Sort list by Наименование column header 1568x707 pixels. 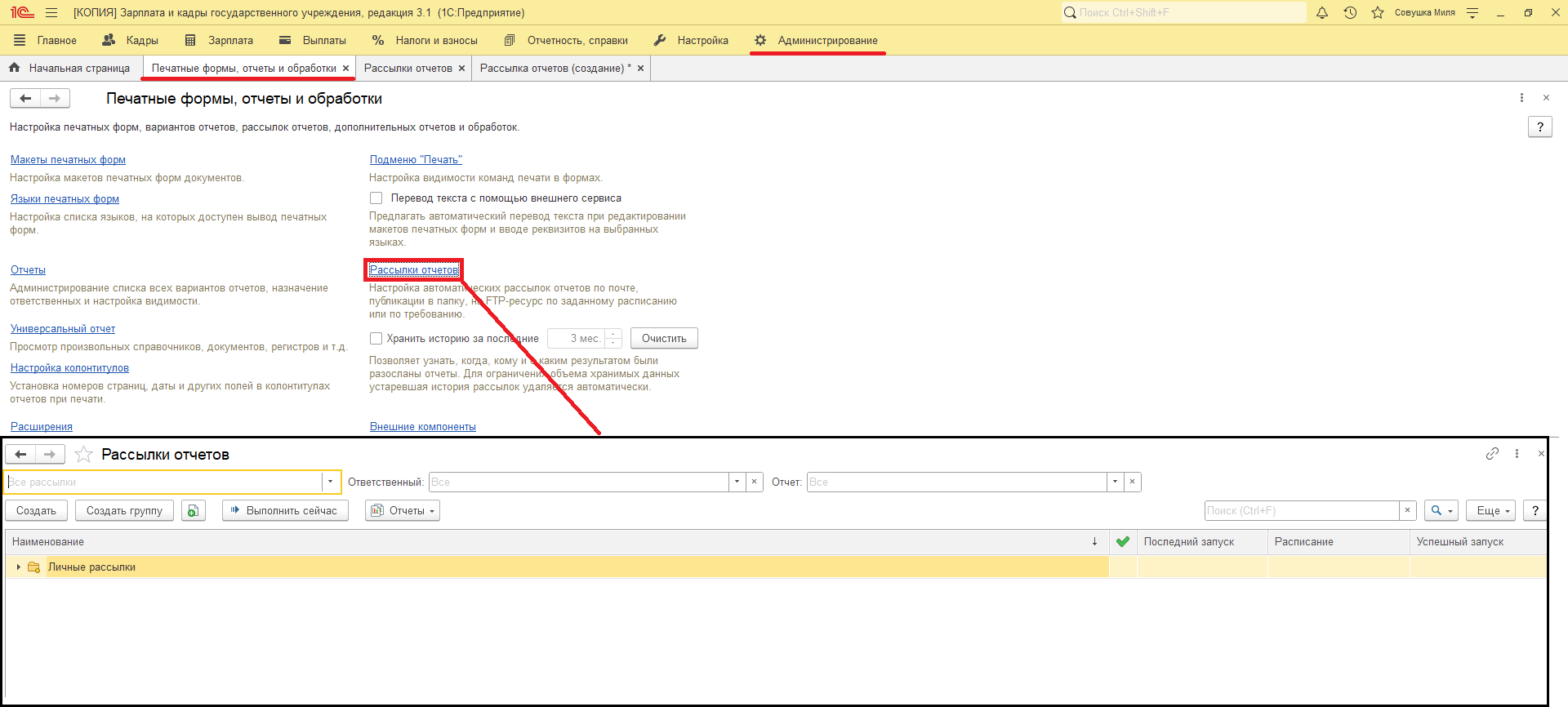tap(556, 542)
